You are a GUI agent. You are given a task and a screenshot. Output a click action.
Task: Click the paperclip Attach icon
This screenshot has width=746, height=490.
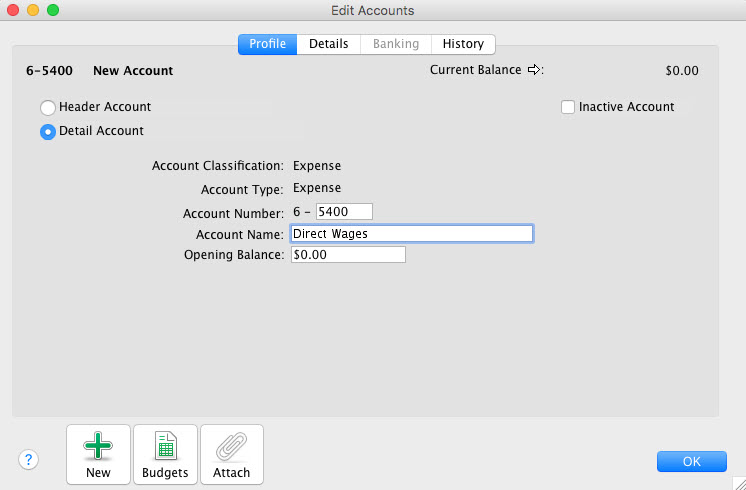(x=232, y=447)
